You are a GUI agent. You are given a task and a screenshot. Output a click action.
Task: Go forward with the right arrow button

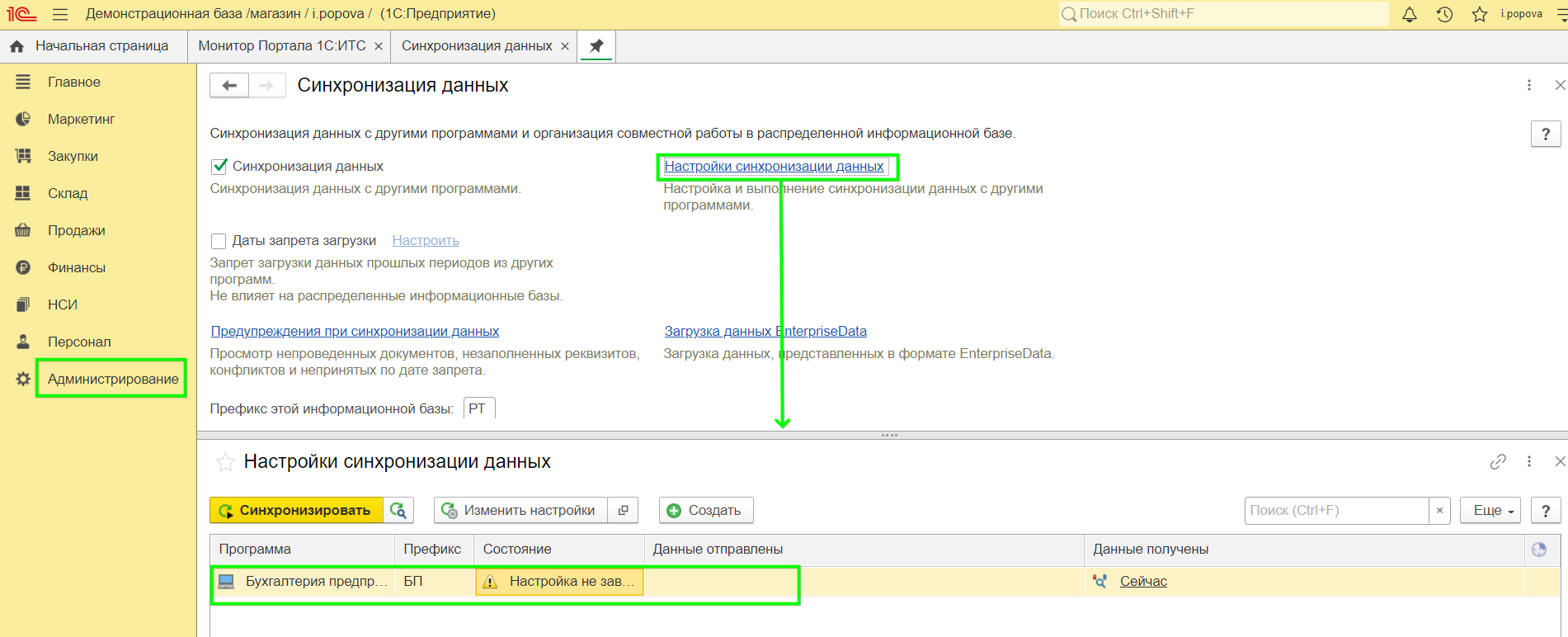266,85
